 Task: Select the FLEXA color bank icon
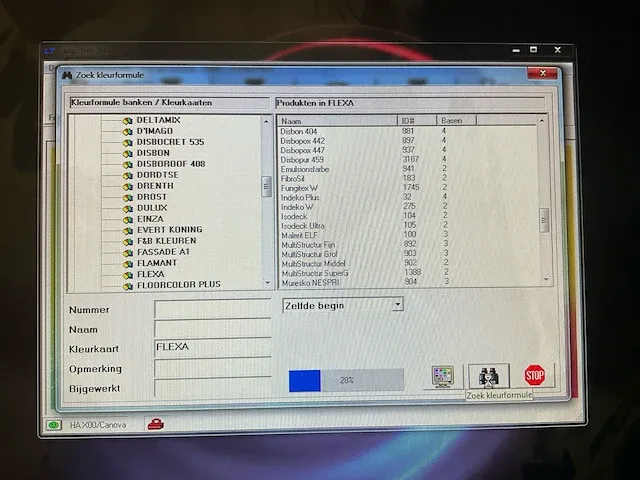(128, 275)
